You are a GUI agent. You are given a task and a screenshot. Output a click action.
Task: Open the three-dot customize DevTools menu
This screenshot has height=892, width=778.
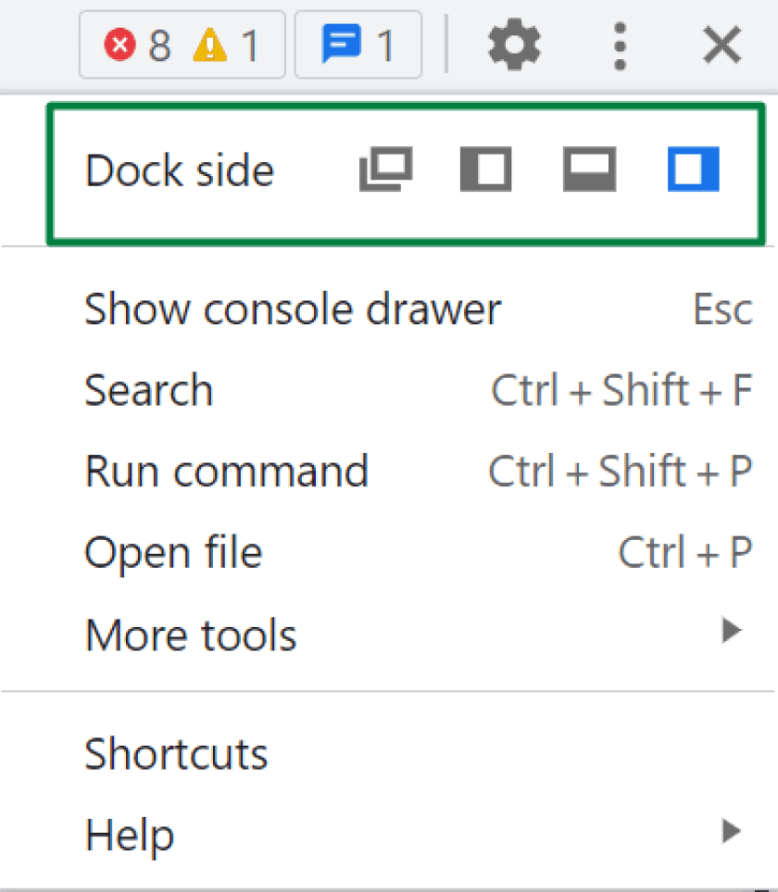620,44
